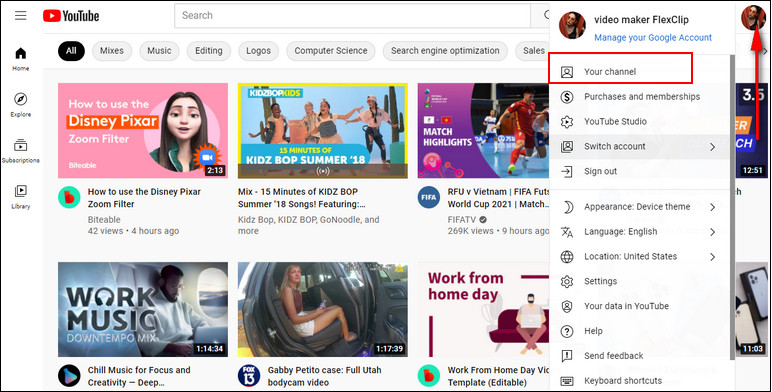This screenshot has width=772, height=392.
Task: Click the Help question mark icon
Action: [x=567, y=331]
